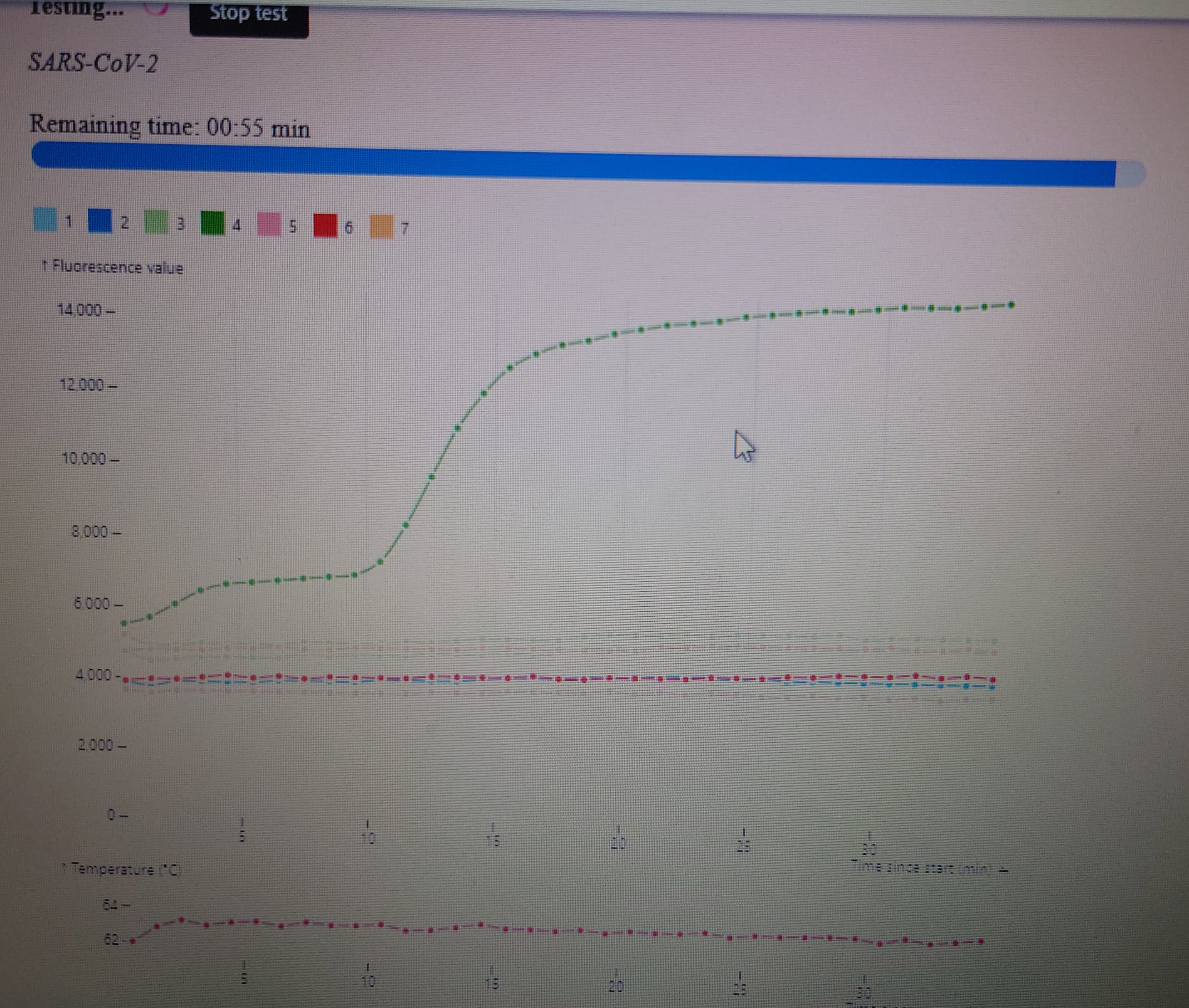Image resolution: width=1189 pixels, height=1008 pixels.
Task: Toggle series 3 light green legend swatch
Action: point(156,222)
